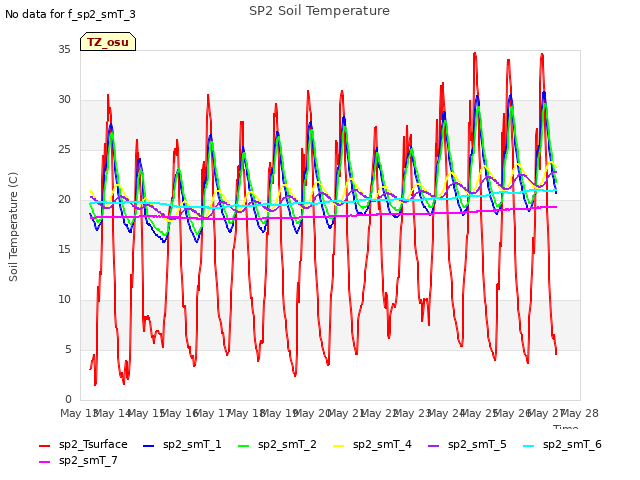Click the Soil Temperature (C) axis label
Screen dimensions: 640x480
click(x=13, y=227)
